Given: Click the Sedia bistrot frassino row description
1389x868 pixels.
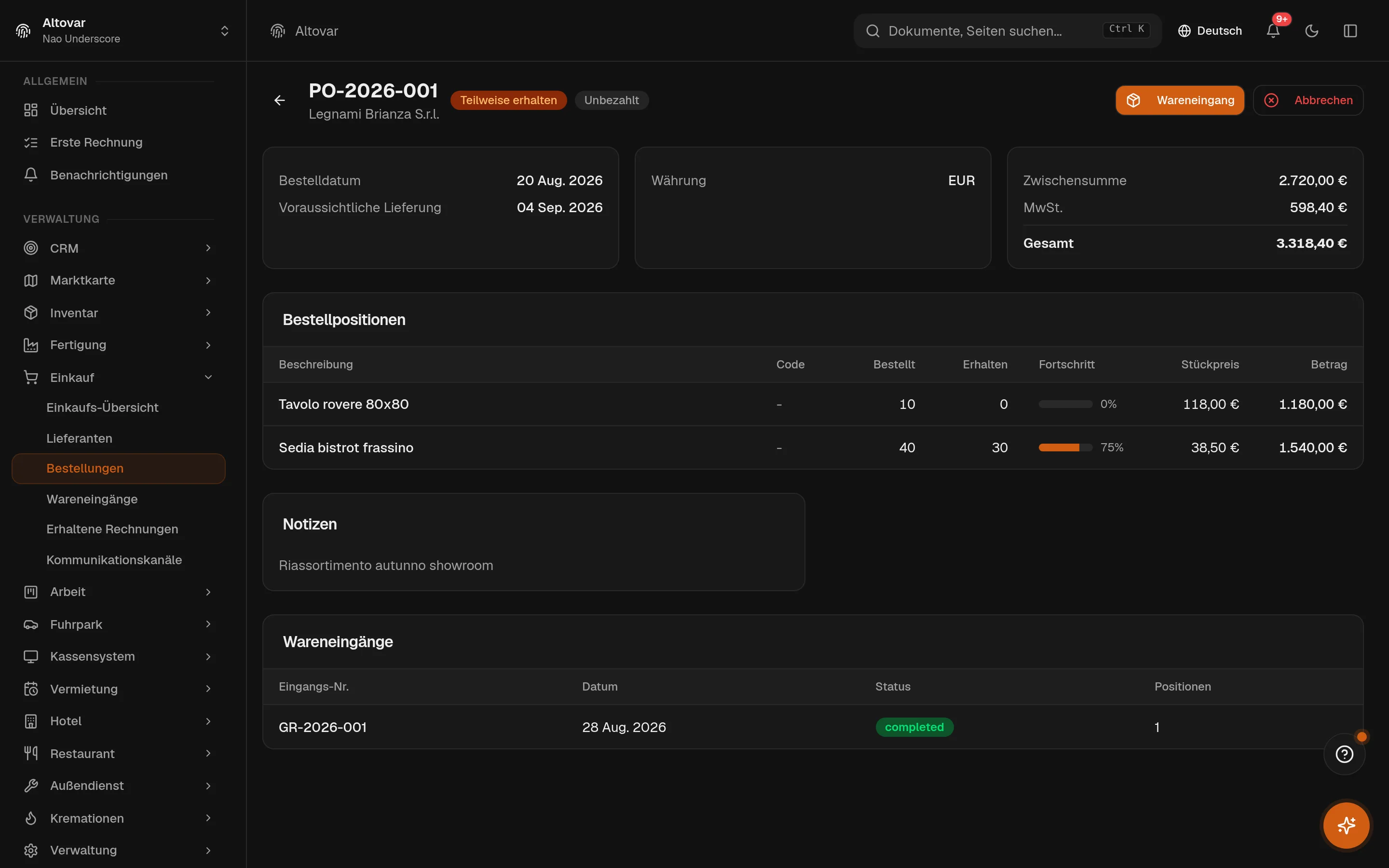Looking at the screenshot, I should (x=346, y=447).
